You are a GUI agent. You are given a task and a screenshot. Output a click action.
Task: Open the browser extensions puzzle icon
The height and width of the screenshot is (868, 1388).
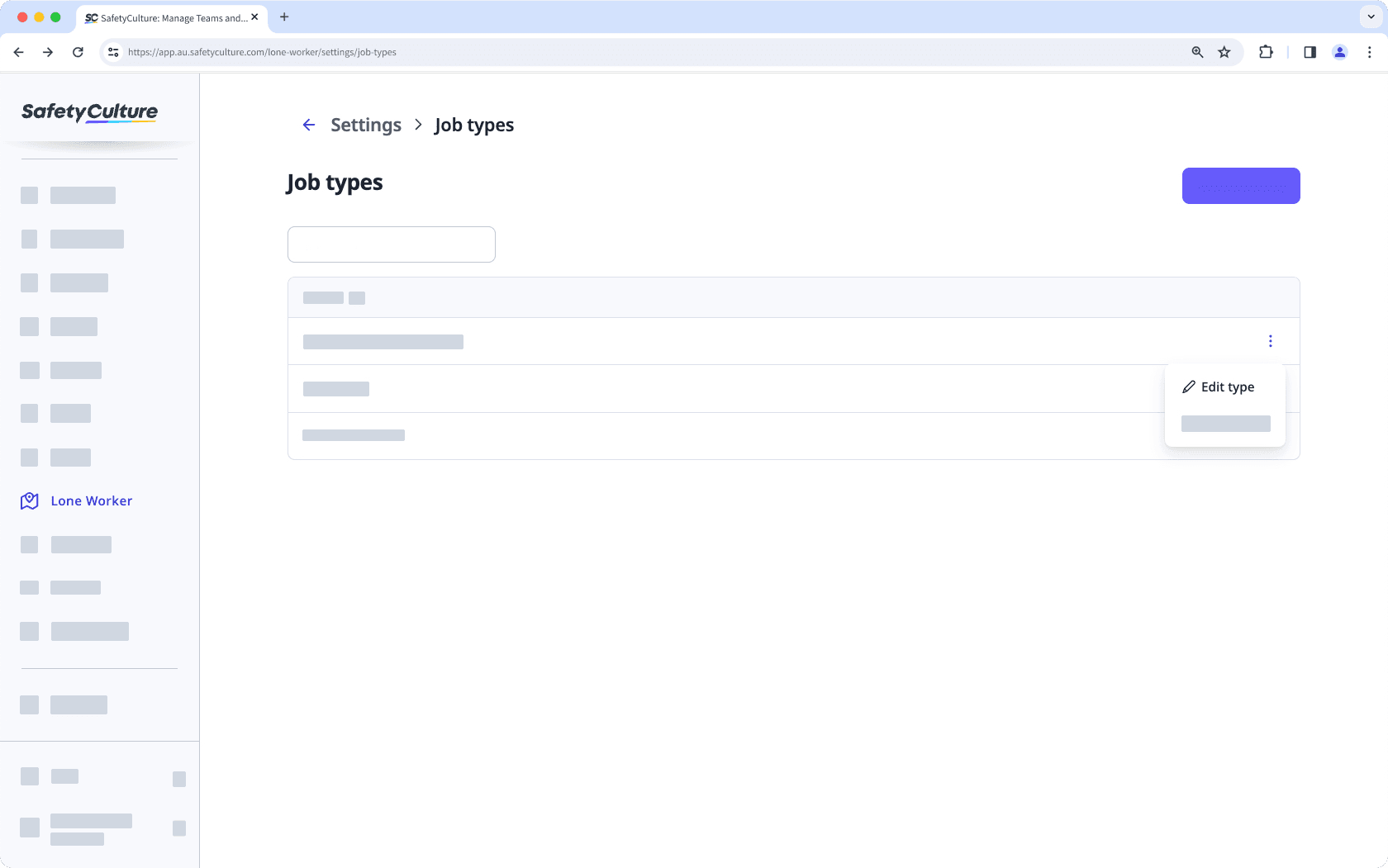1266,52
